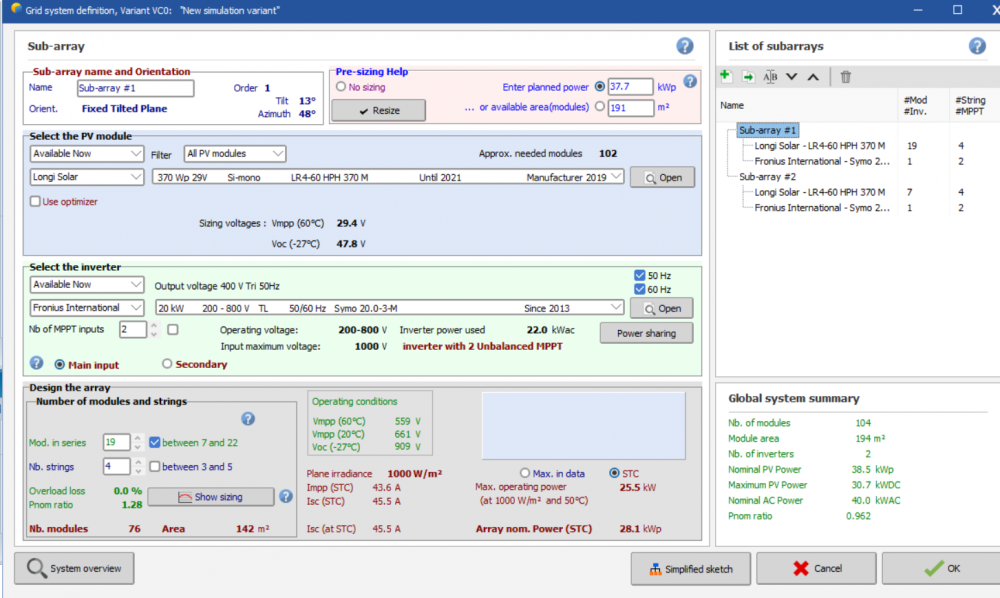Open the Fronius International inverter brand dropdown
Screen dimensions: 1000x598
click(87, 308)
